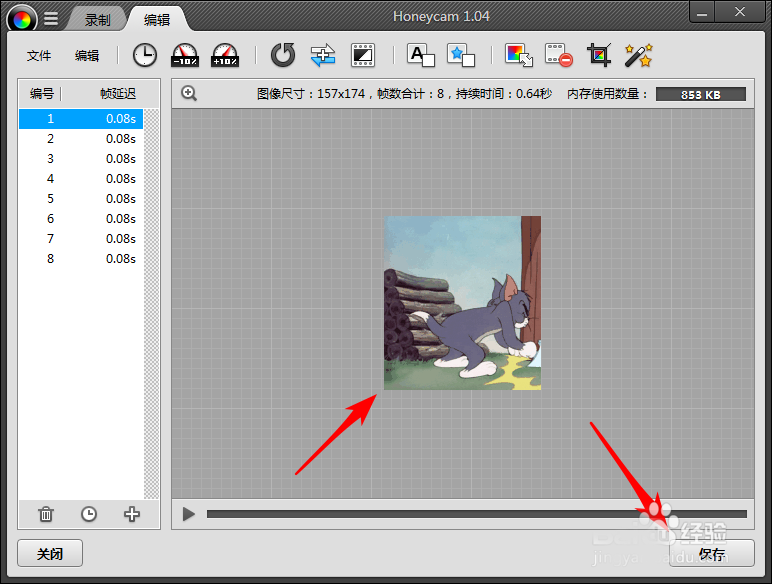Minimize the Honeycam window

coord(702,13)
